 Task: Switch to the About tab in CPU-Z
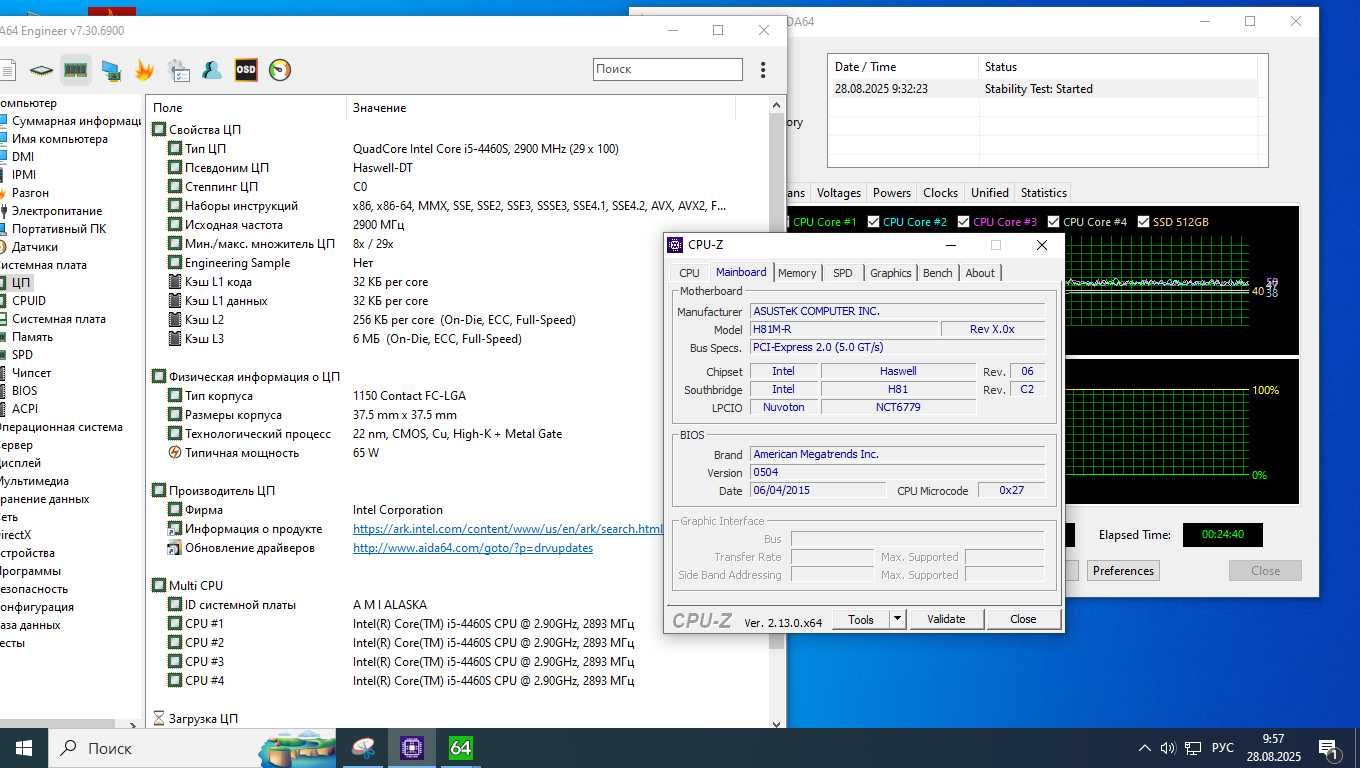tap(980, 273)
